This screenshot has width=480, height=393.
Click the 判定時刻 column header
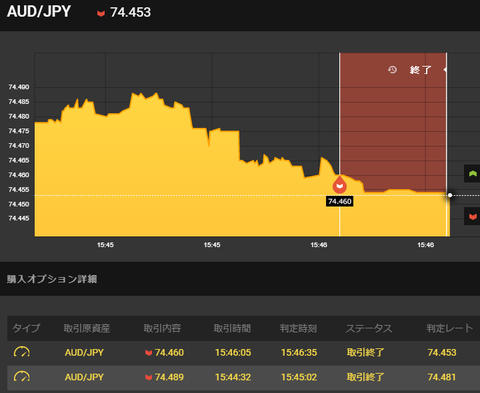pos(298,328)
